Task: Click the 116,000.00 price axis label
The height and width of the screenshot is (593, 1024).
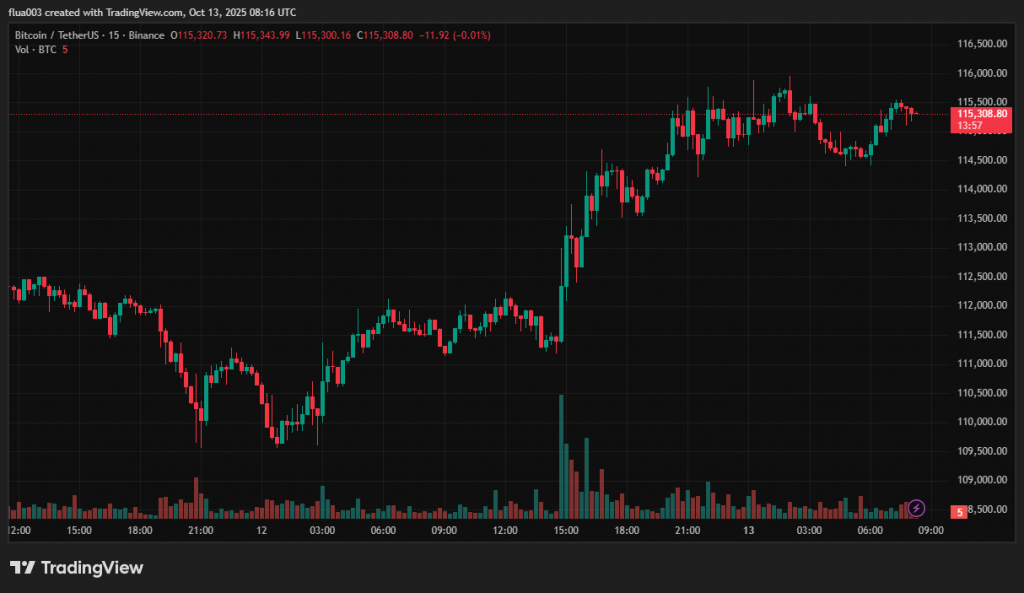Action: [x=980, y=73]
